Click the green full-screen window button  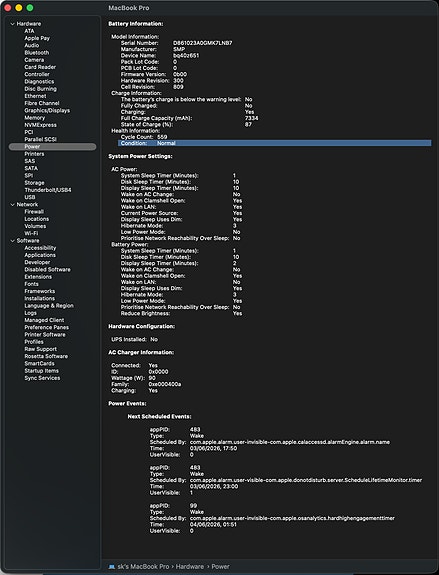30,8
